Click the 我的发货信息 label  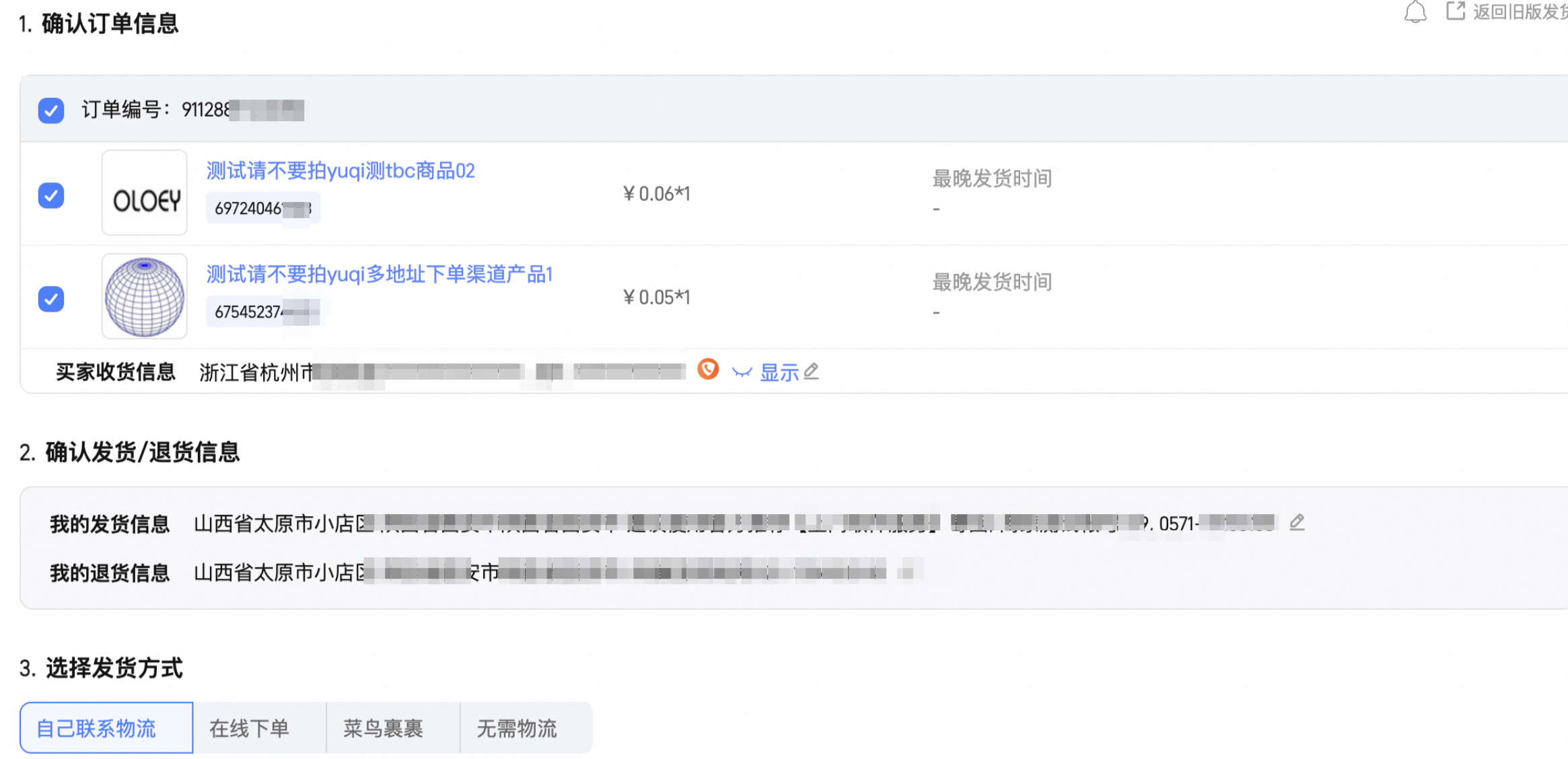[110, 524]
